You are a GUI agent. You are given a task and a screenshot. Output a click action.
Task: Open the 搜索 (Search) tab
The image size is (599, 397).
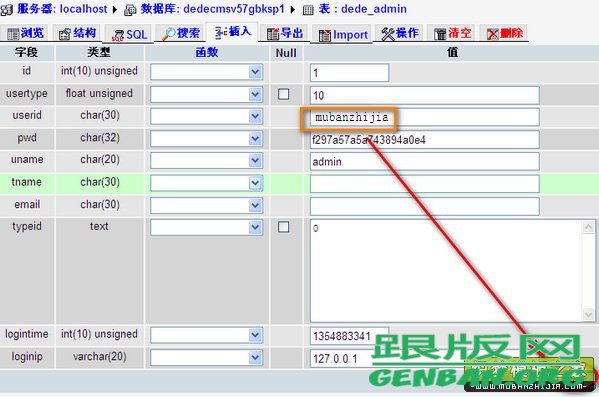point(180,34)
